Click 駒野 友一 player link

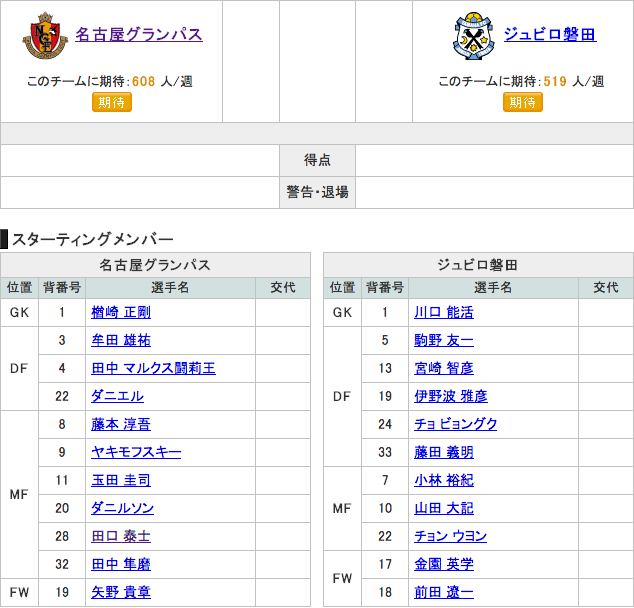pos(444,340)
